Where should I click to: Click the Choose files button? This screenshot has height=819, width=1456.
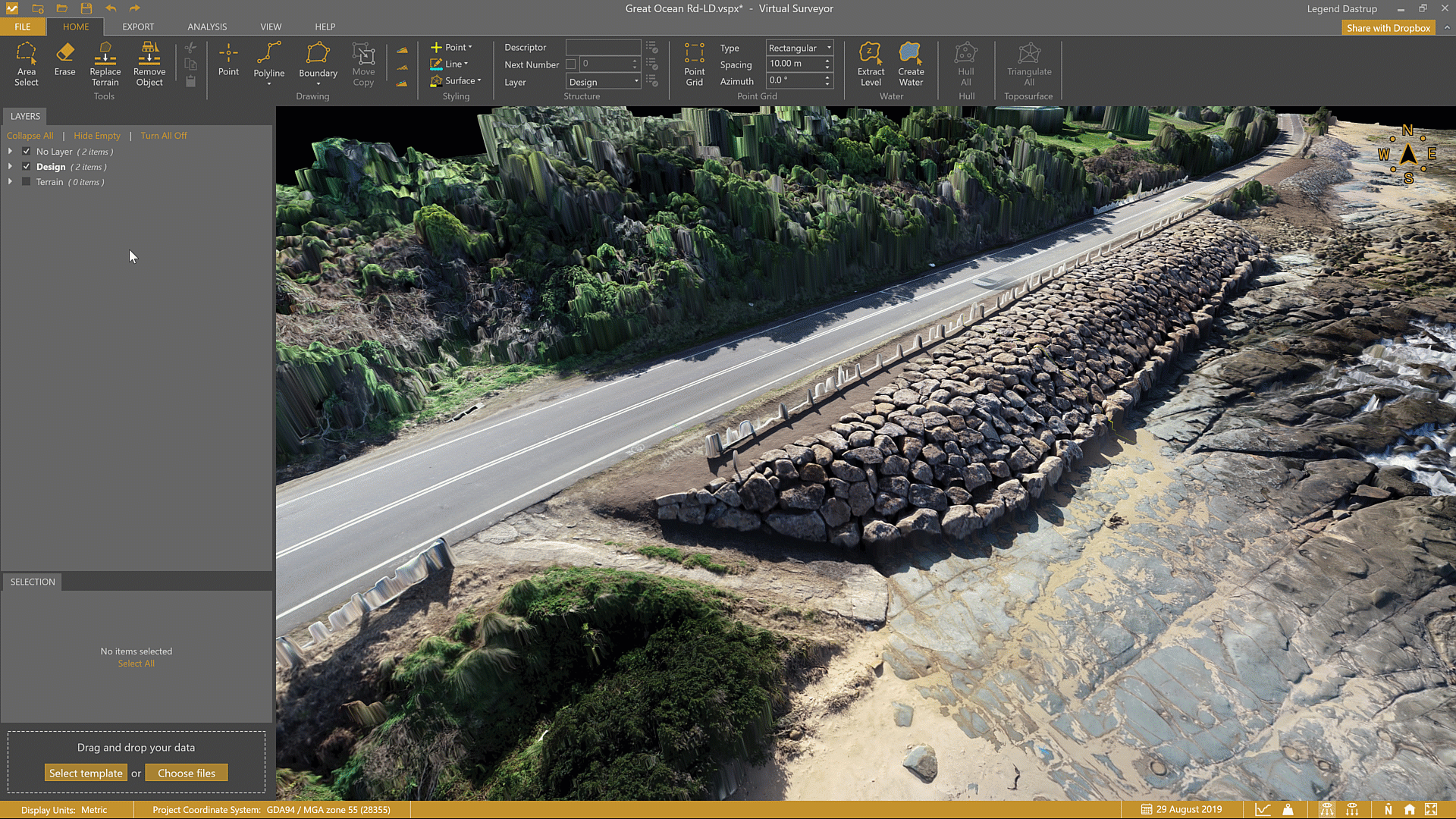pyautogui.click(x=187, y=773)
